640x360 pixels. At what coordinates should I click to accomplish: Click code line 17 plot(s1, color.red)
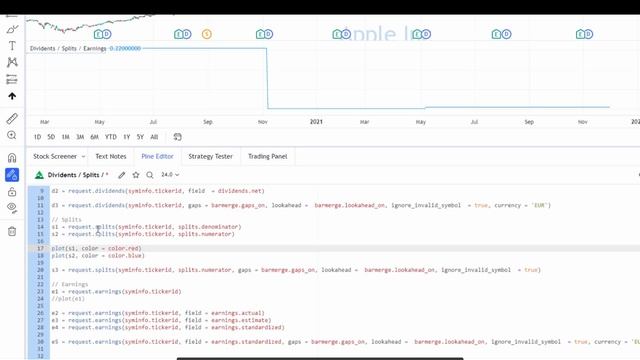pos(96,249)
